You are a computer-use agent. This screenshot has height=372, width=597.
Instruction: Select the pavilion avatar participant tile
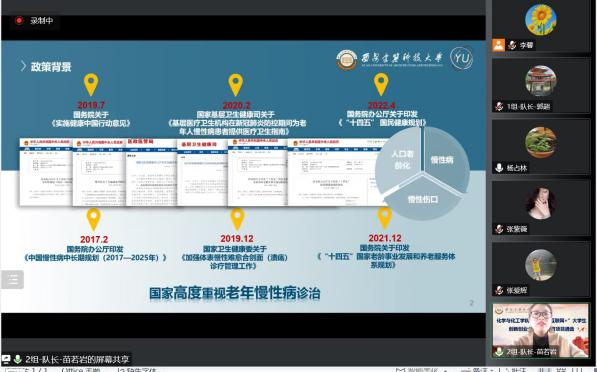[541, 86]
